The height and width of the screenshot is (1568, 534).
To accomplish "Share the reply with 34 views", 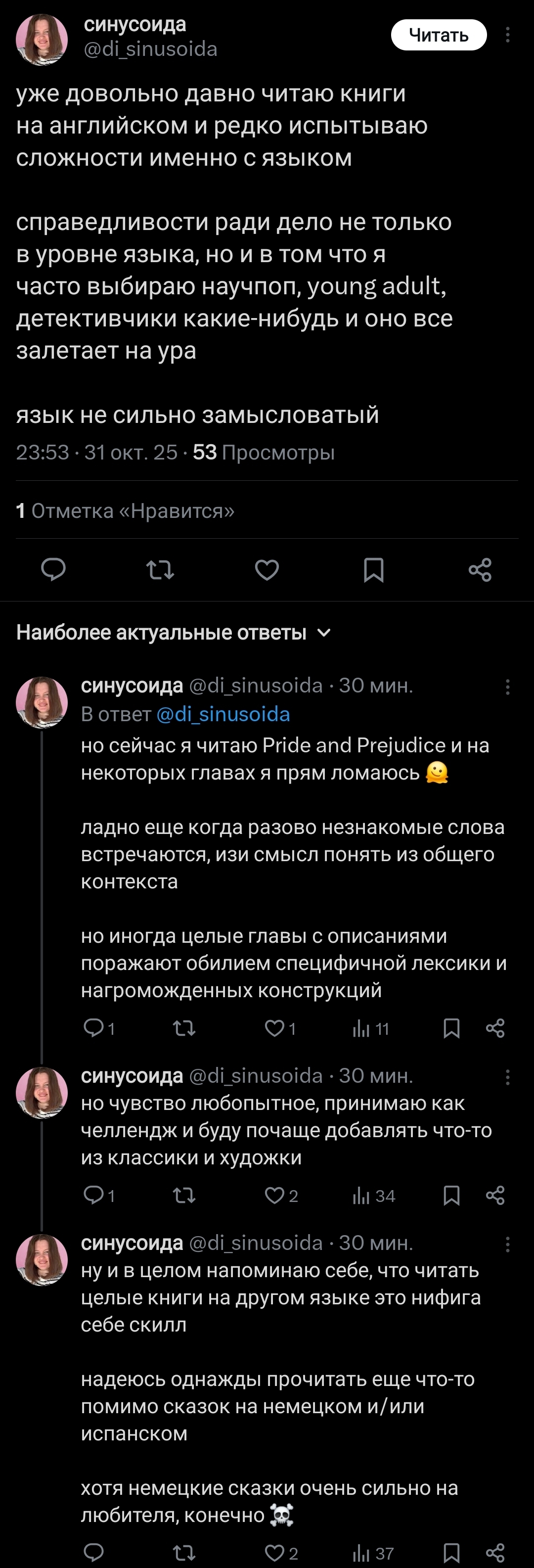I will pos(495,1196).
